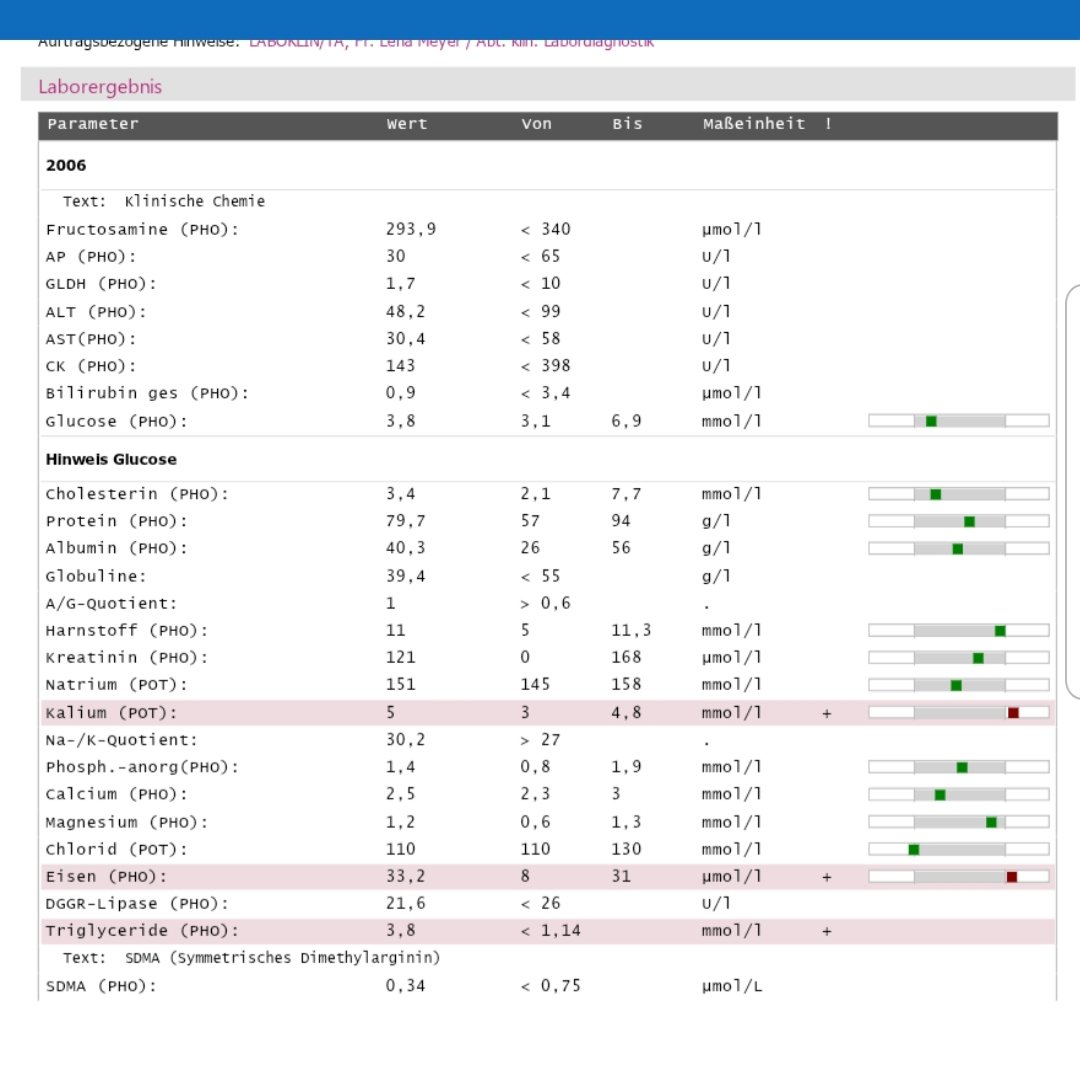1080x1080 pixels.
Task: Click the Eisen range bar with red marker
Action: point(959,876)
